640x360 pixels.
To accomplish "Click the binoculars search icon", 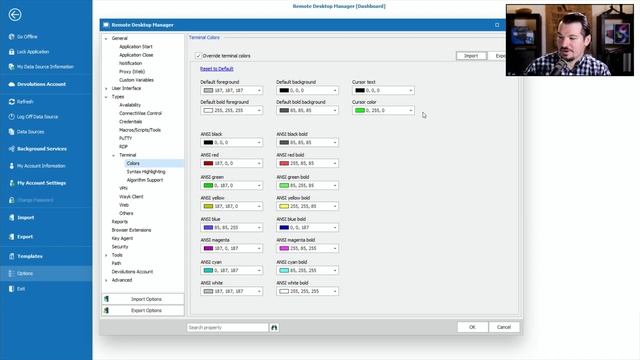I will 274,327.
